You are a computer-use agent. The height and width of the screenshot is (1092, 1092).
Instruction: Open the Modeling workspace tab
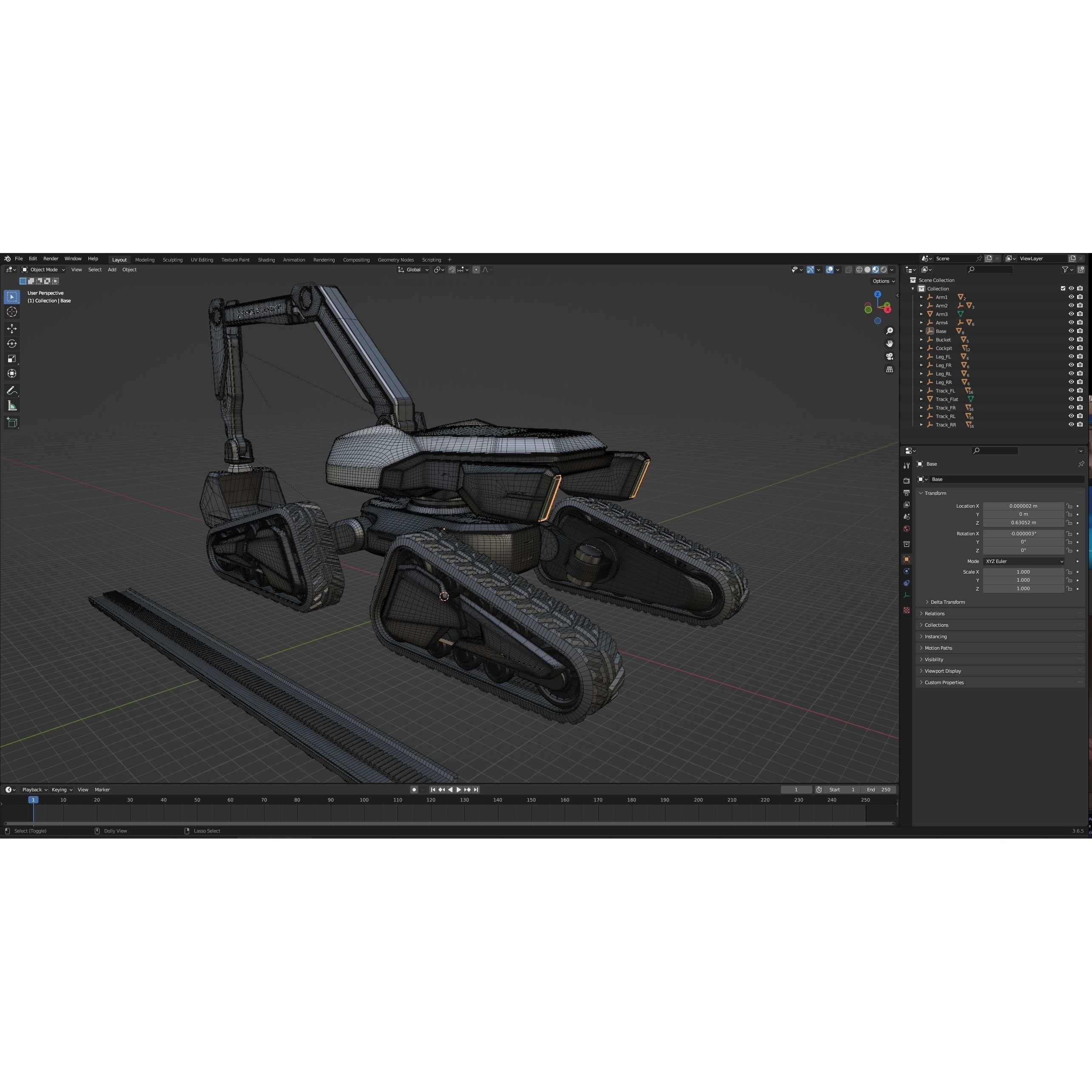click(x=145, y=259)
